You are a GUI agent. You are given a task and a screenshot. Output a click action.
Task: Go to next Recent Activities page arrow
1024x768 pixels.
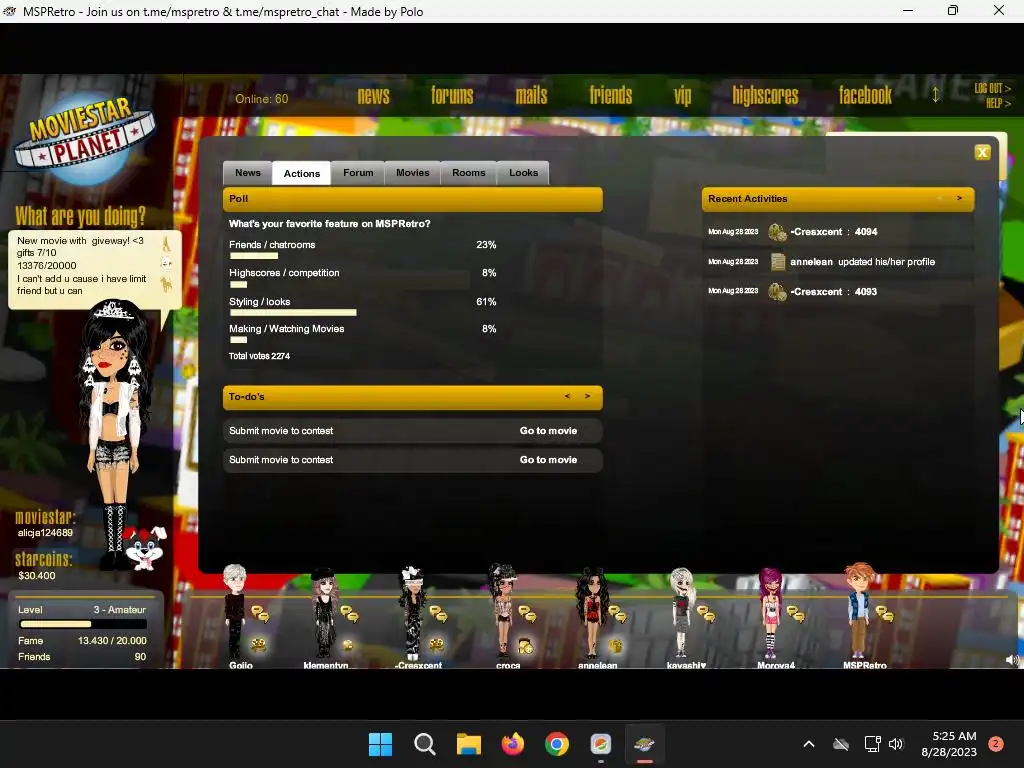pyautogui.click(x=959, y=198)
